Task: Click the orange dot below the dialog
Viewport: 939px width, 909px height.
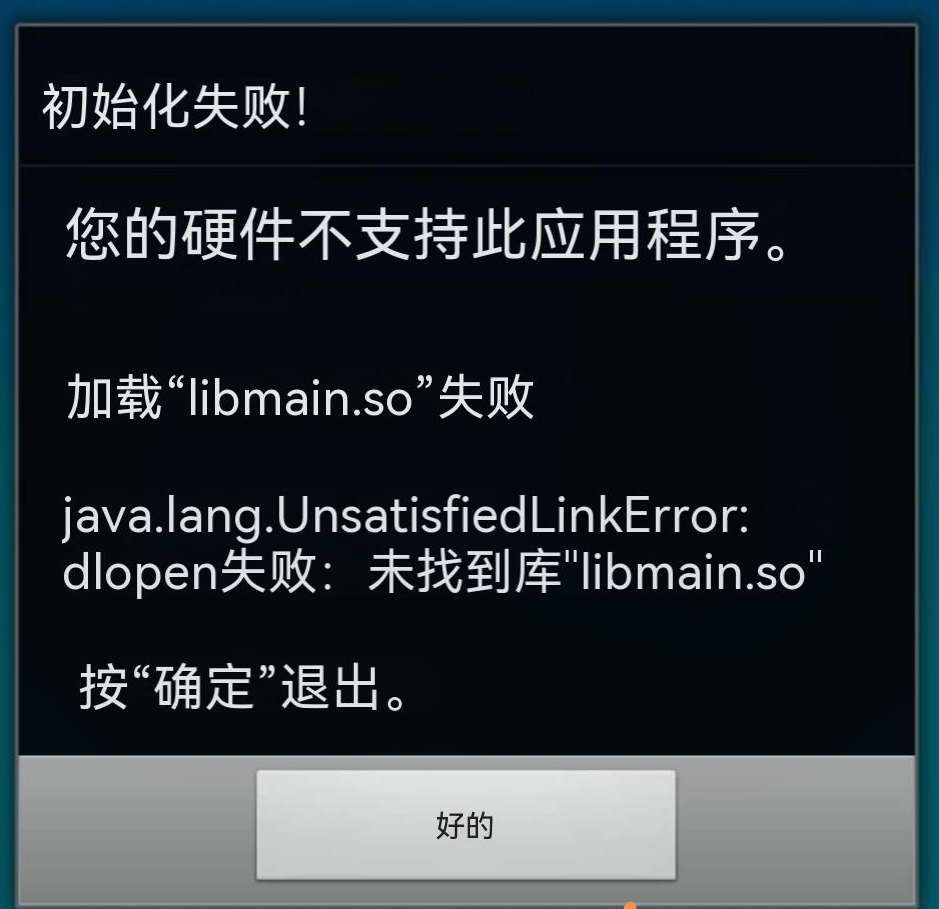Action: click(x=629, y=905)
